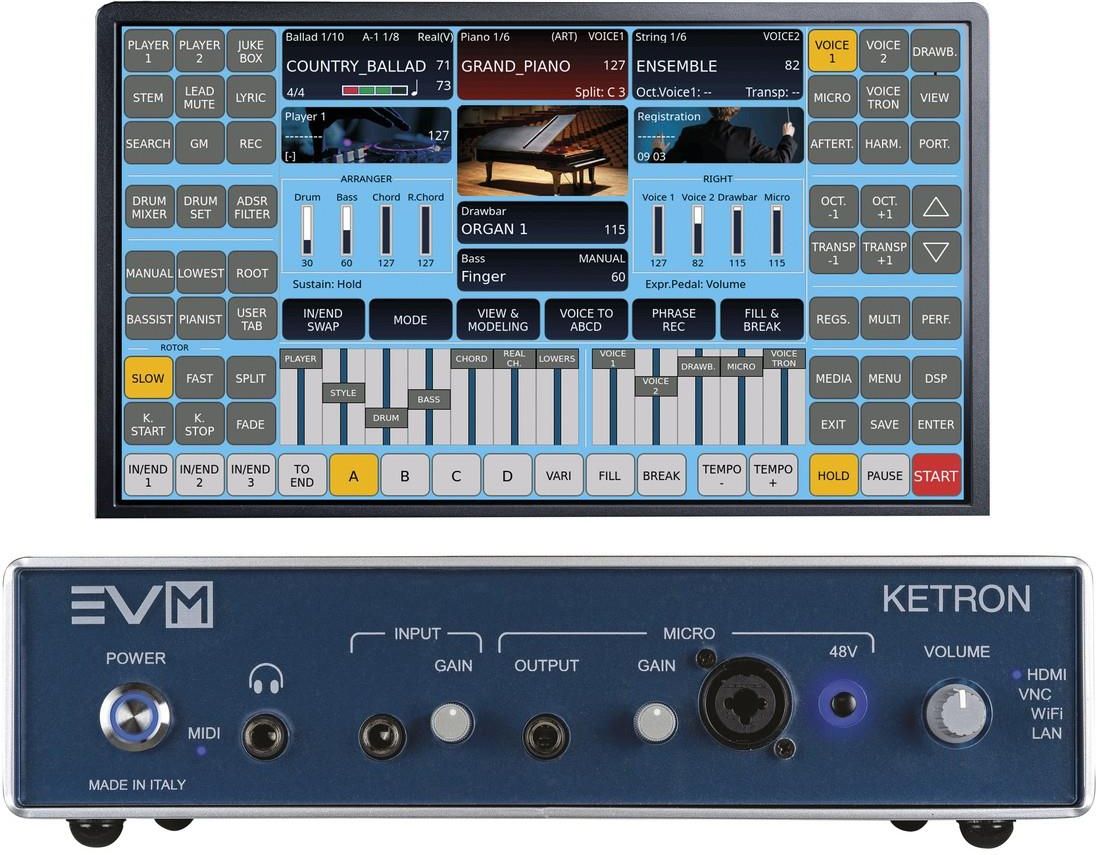The image size is (1096, 855).
Task: Open the IN/END SWAP function
Action: pos(323,319)
